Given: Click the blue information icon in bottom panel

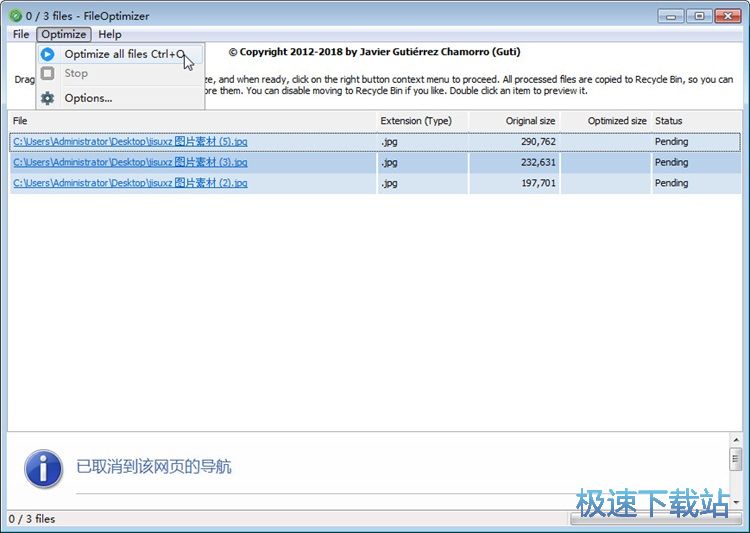Looking at the screenshot, I should 44,468.
